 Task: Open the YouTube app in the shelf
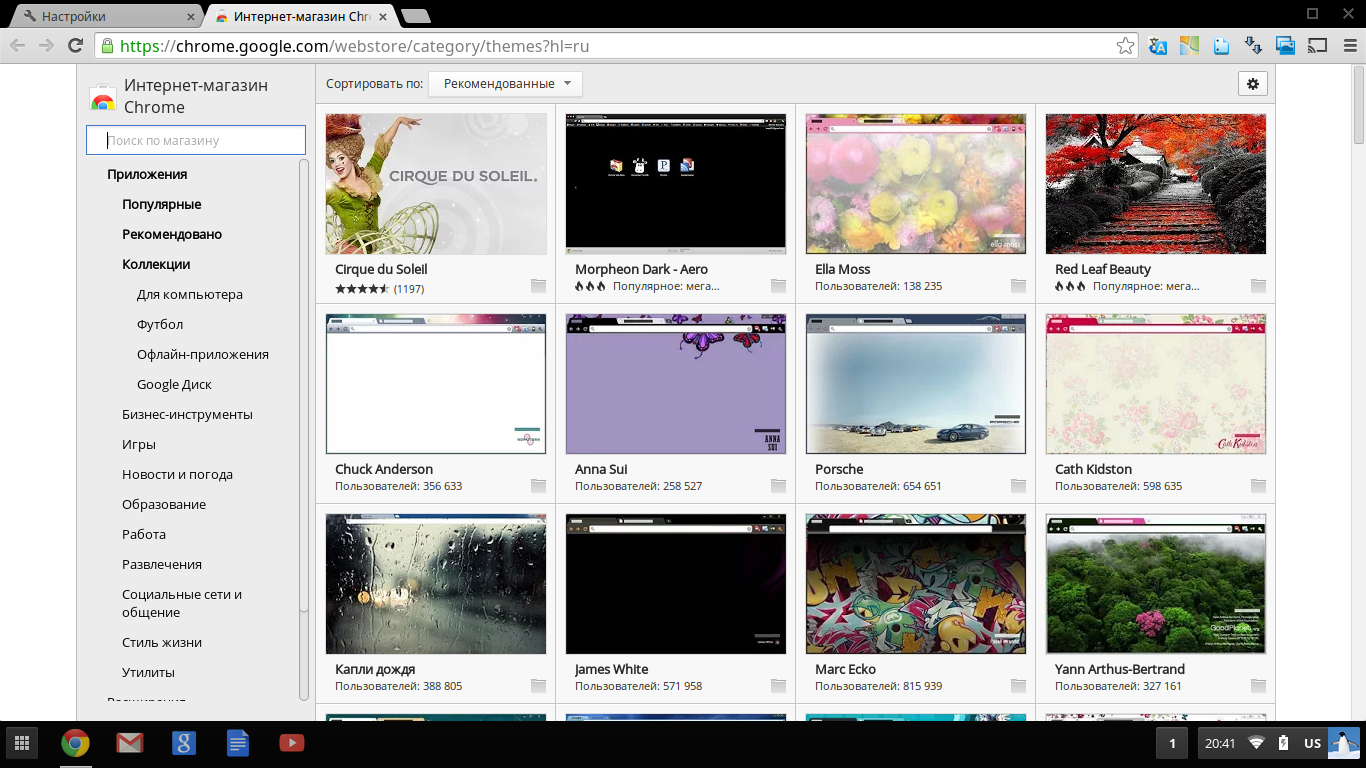tap(291, 743)
